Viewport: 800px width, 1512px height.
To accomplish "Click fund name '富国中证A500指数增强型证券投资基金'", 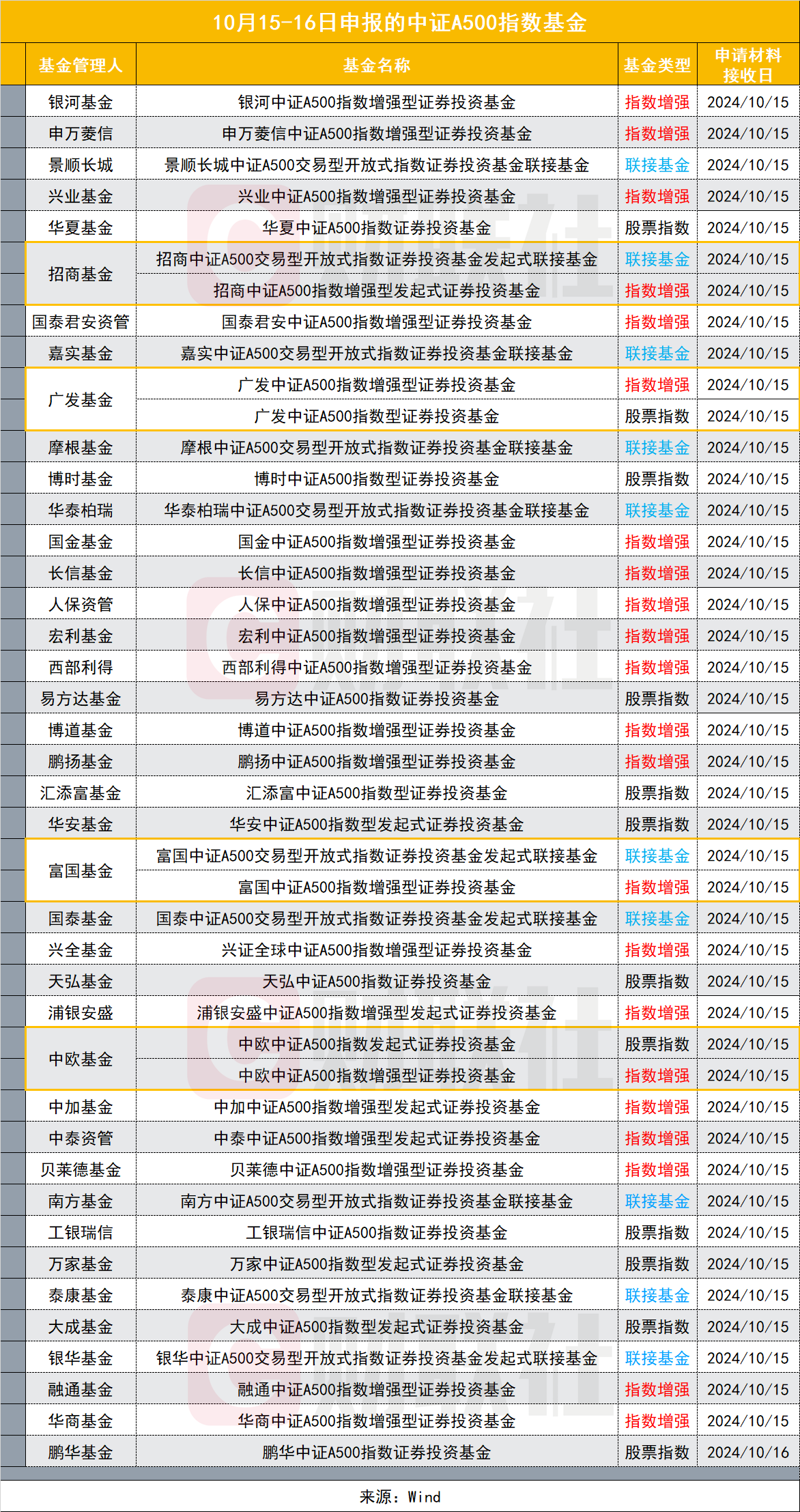I will [x=377, y=887].
